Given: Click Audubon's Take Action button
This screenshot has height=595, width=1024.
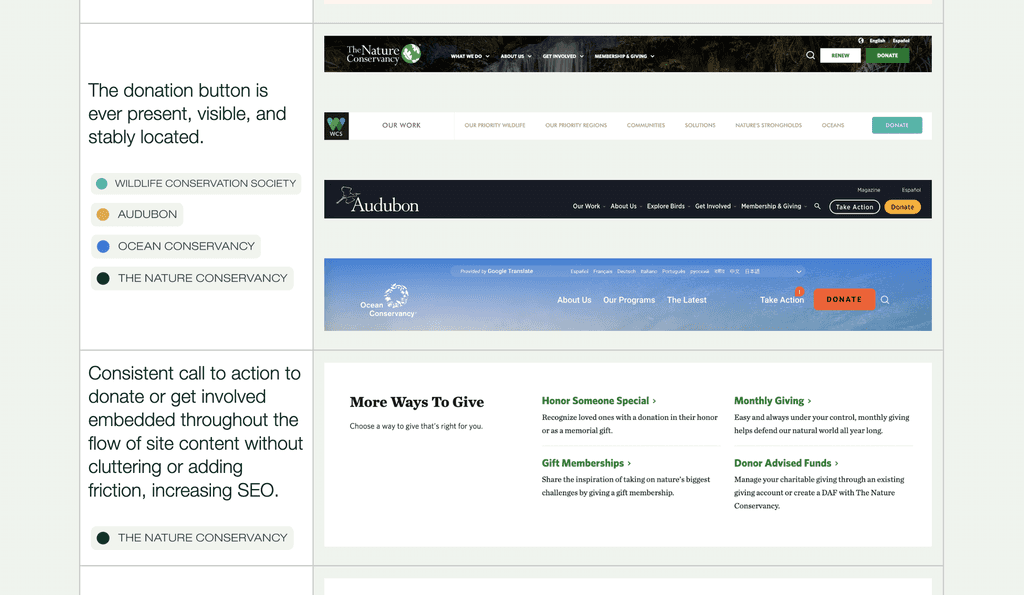Looking at the screenshot, I should point(854,207).
